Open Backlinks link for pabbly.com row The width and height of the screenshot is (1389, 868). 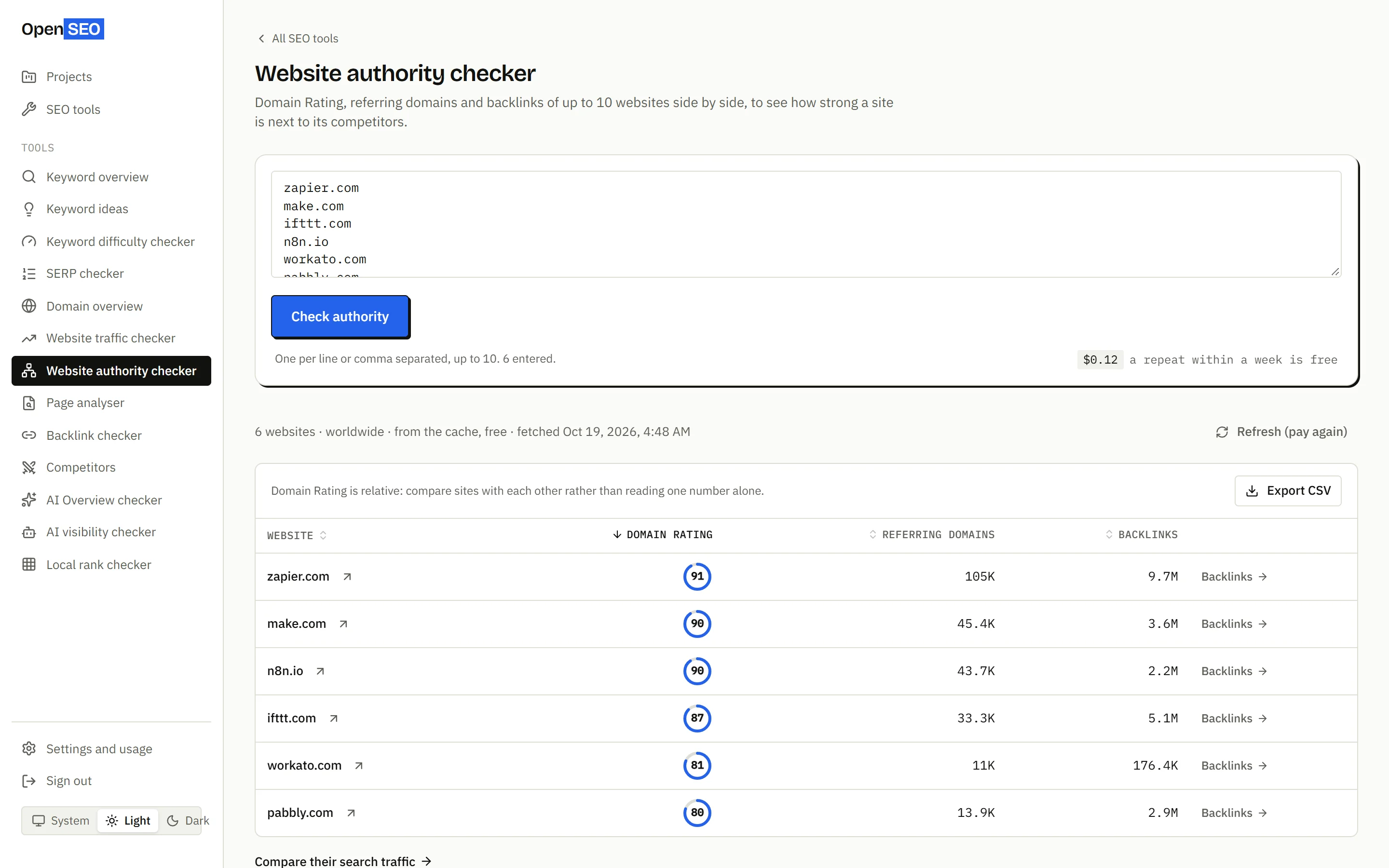click(1234, 813)
